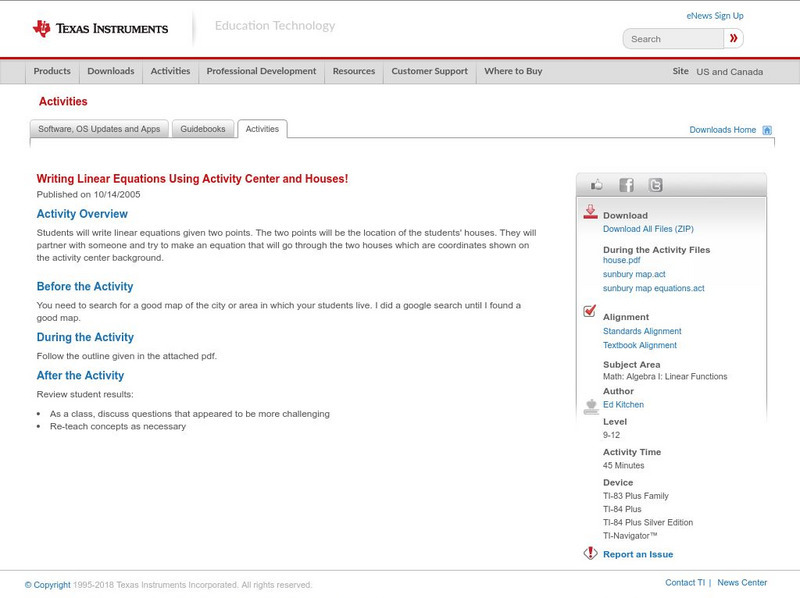Click into the Search text field
Viewport: 800px width, 598px height.
tap(674, 39)
